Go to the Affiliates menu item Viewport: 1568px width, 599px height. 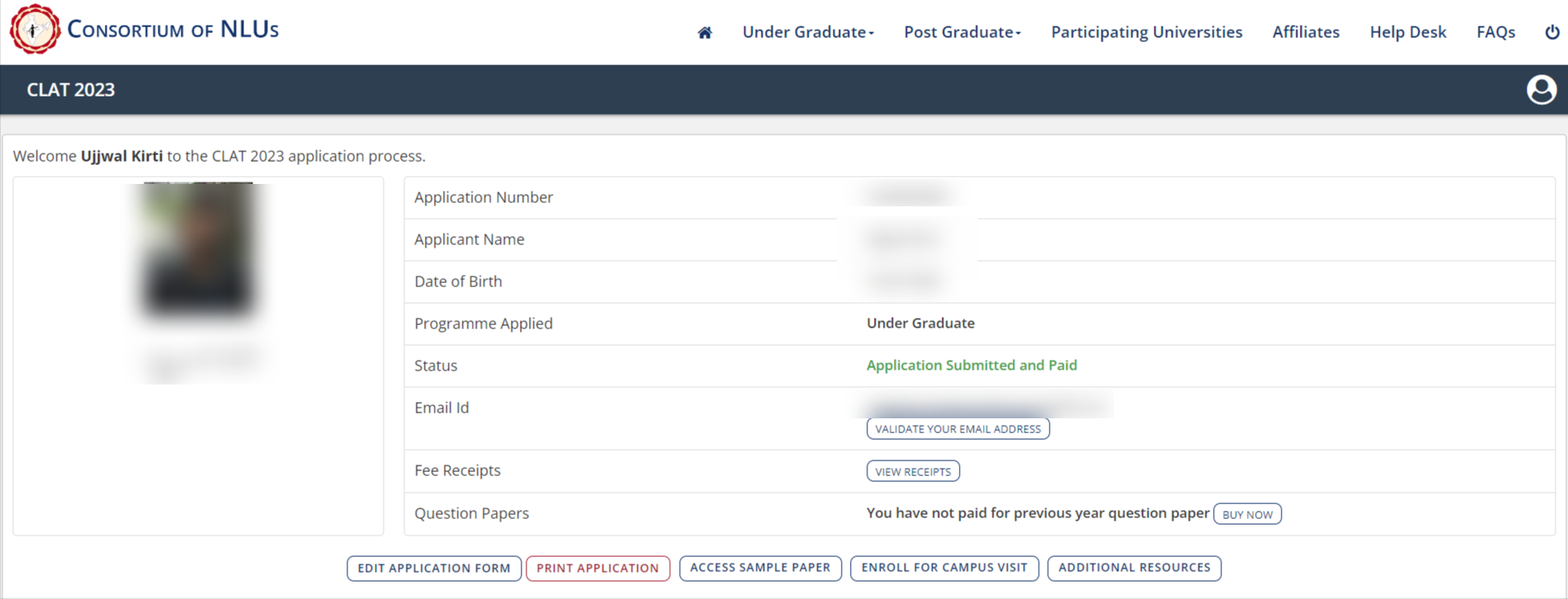tap(1306, 32)
